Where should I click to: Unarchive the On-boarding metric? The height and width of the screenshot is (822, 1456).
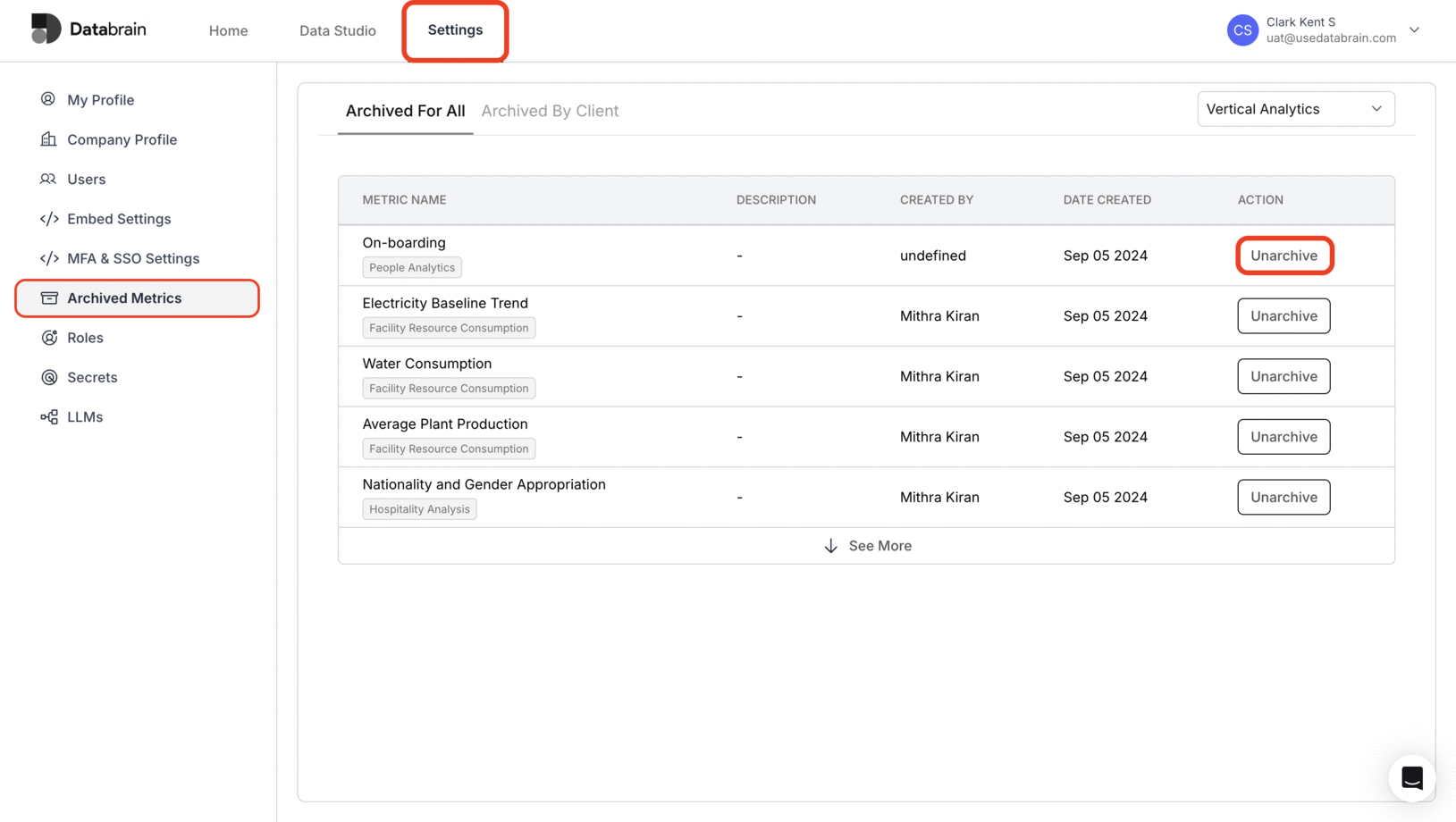(1284, 256)
